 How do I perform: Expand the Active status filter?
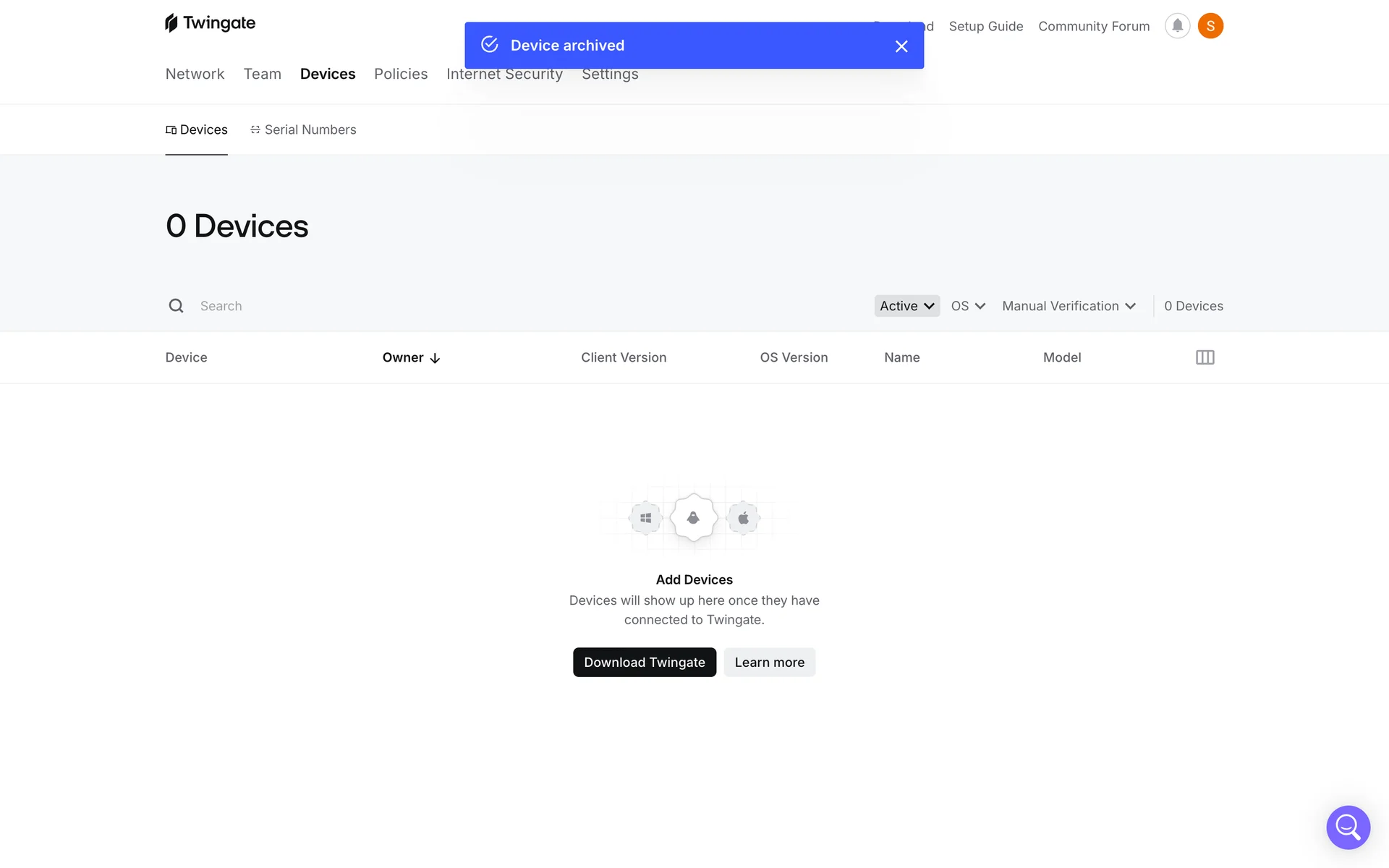click(906, 306)
